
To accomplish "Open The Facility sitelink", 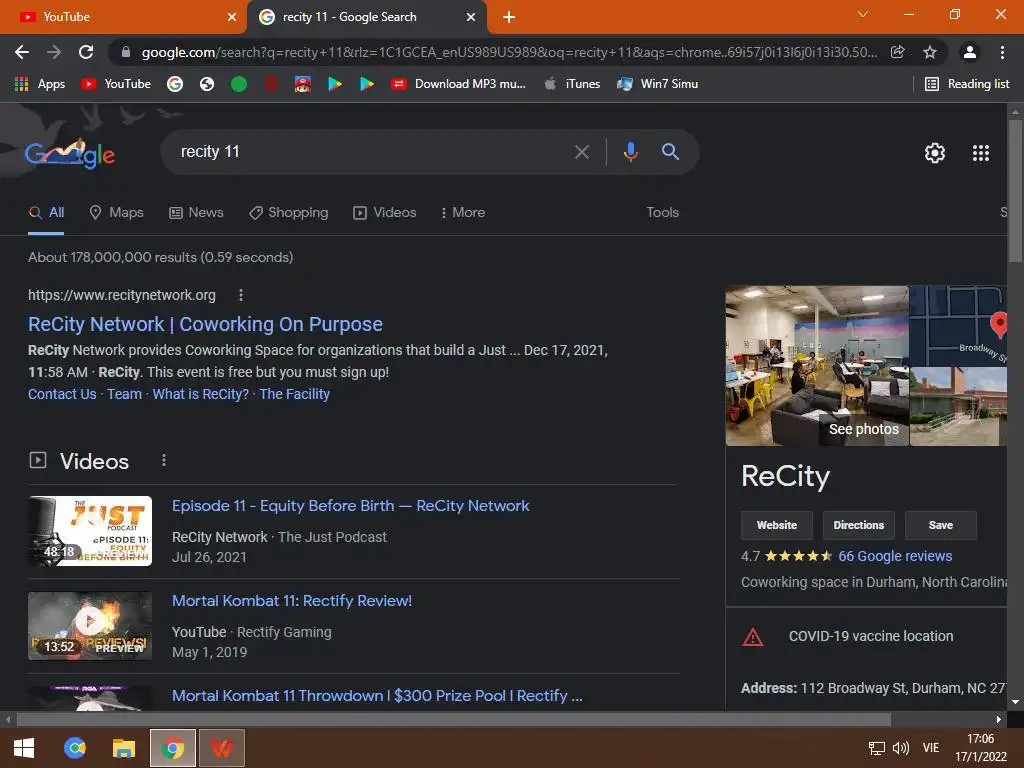I will click(295, 394).
